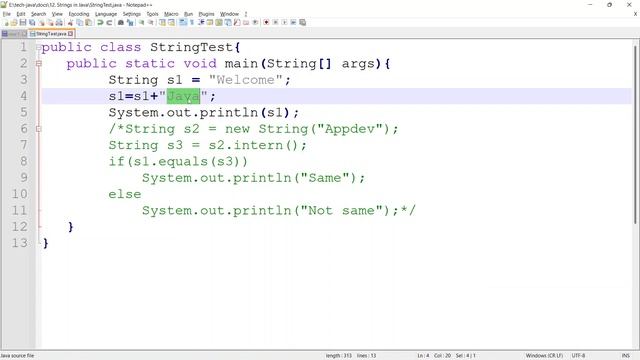The width and height of the screenshot is (640, 360).
Task: Click the Playback macro icon
Action: (x=284, y=22)
